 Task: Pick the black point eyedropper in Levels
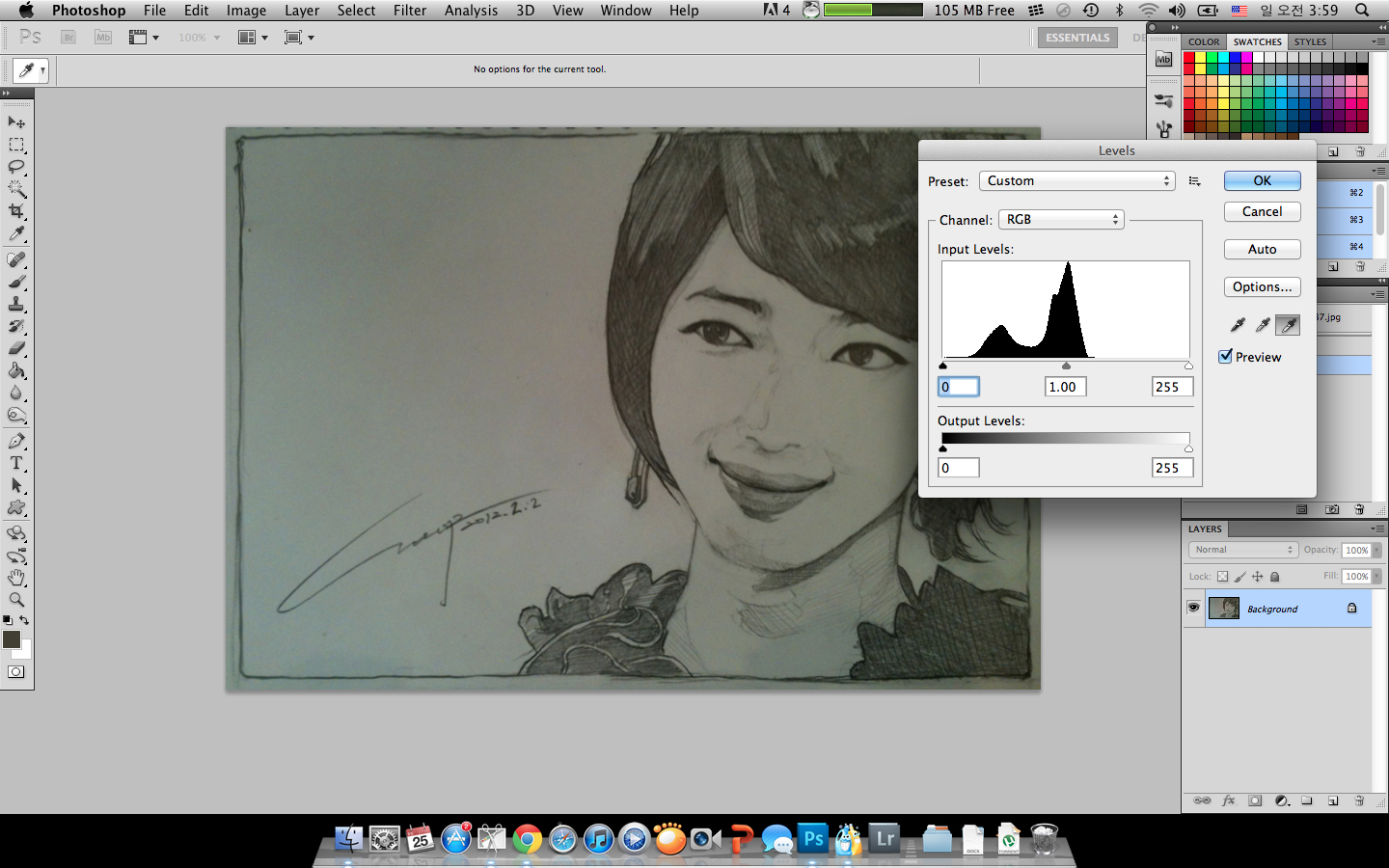[x=1238, y=325]
